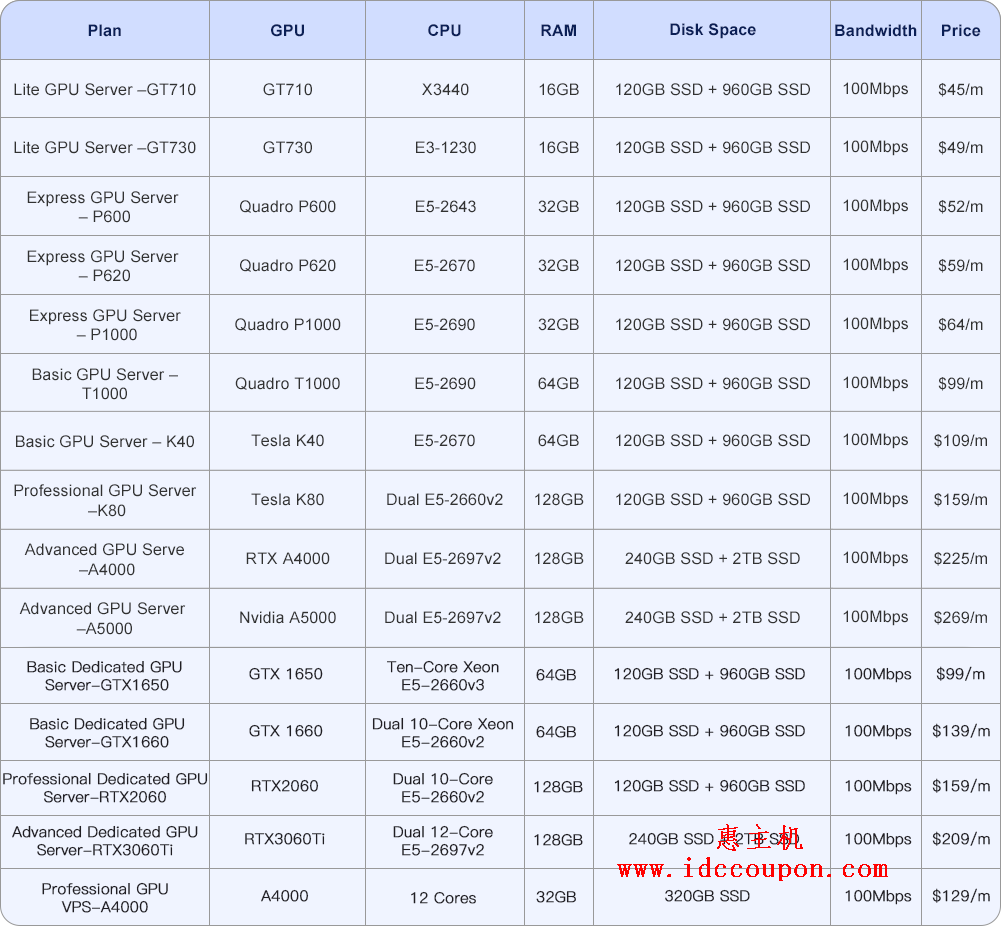Viewport: 1001px width, 926px height.
Task: Click the GTX 1660 GPU cell
Action: [x=285, y=731]
